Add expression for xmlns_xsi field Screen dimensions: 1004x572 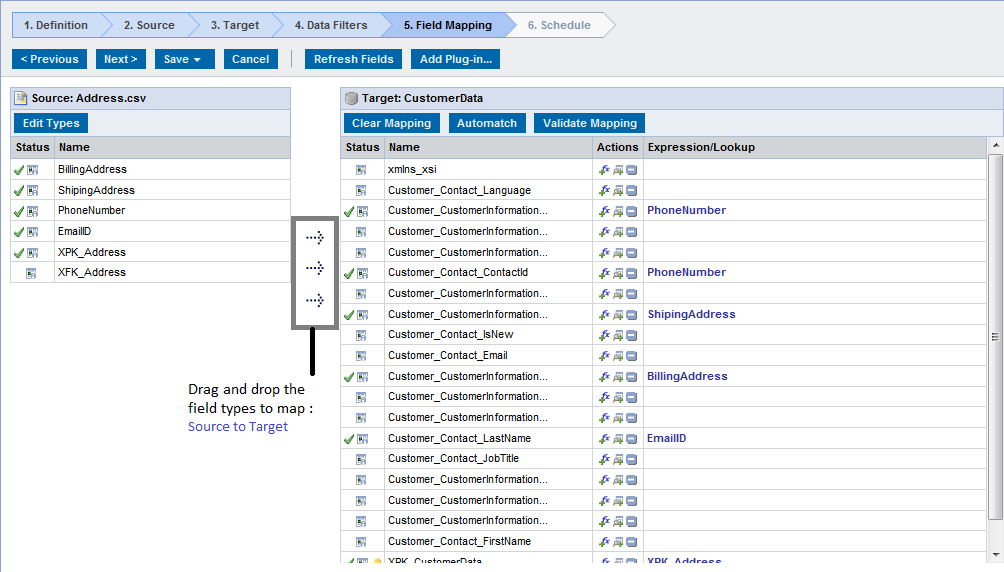coord(604,170)
